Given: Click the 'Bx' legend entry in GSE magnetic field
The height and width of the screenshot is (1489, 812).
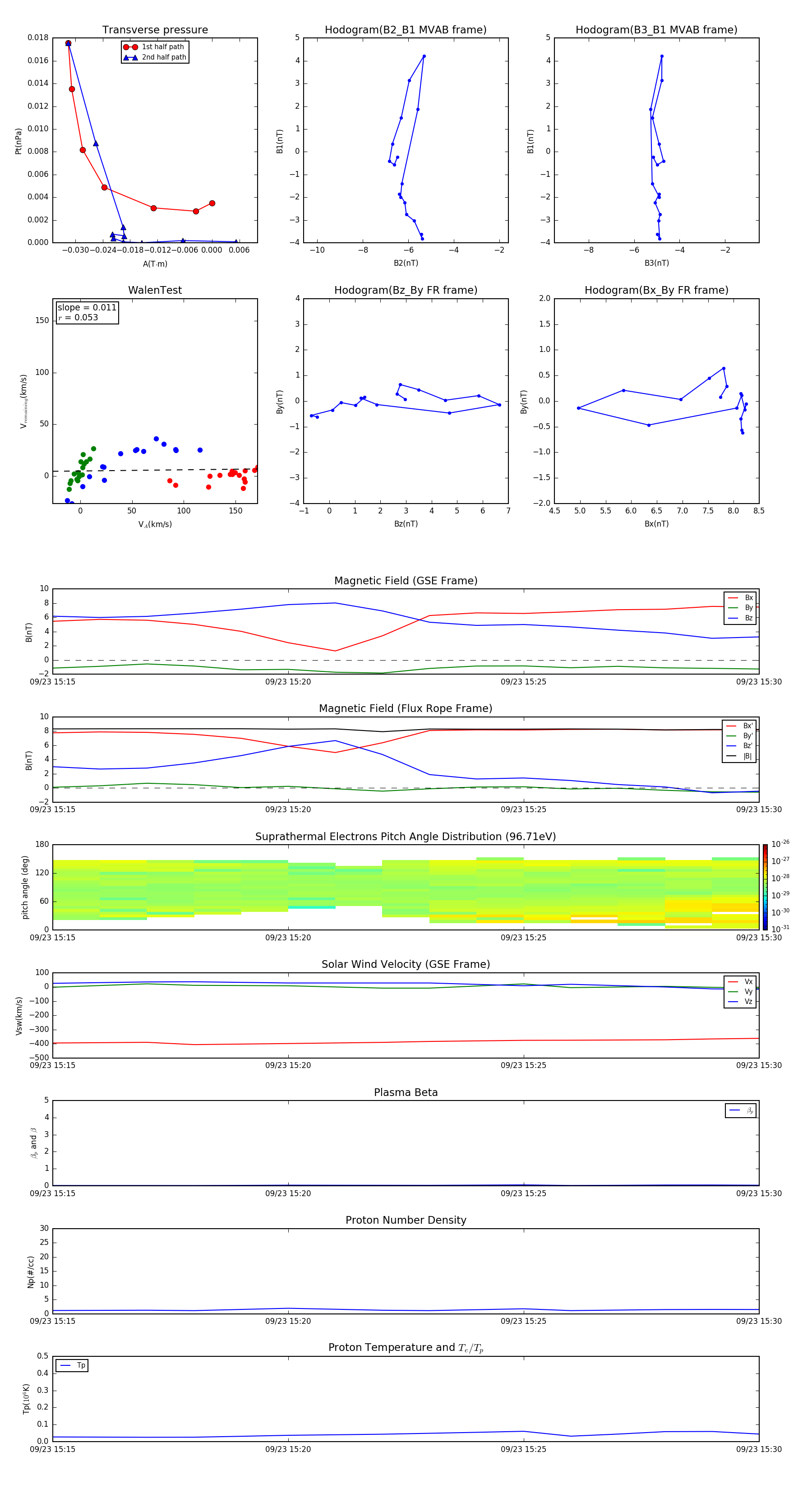Looking at the screenshot, I should click(x=740, y=598).
